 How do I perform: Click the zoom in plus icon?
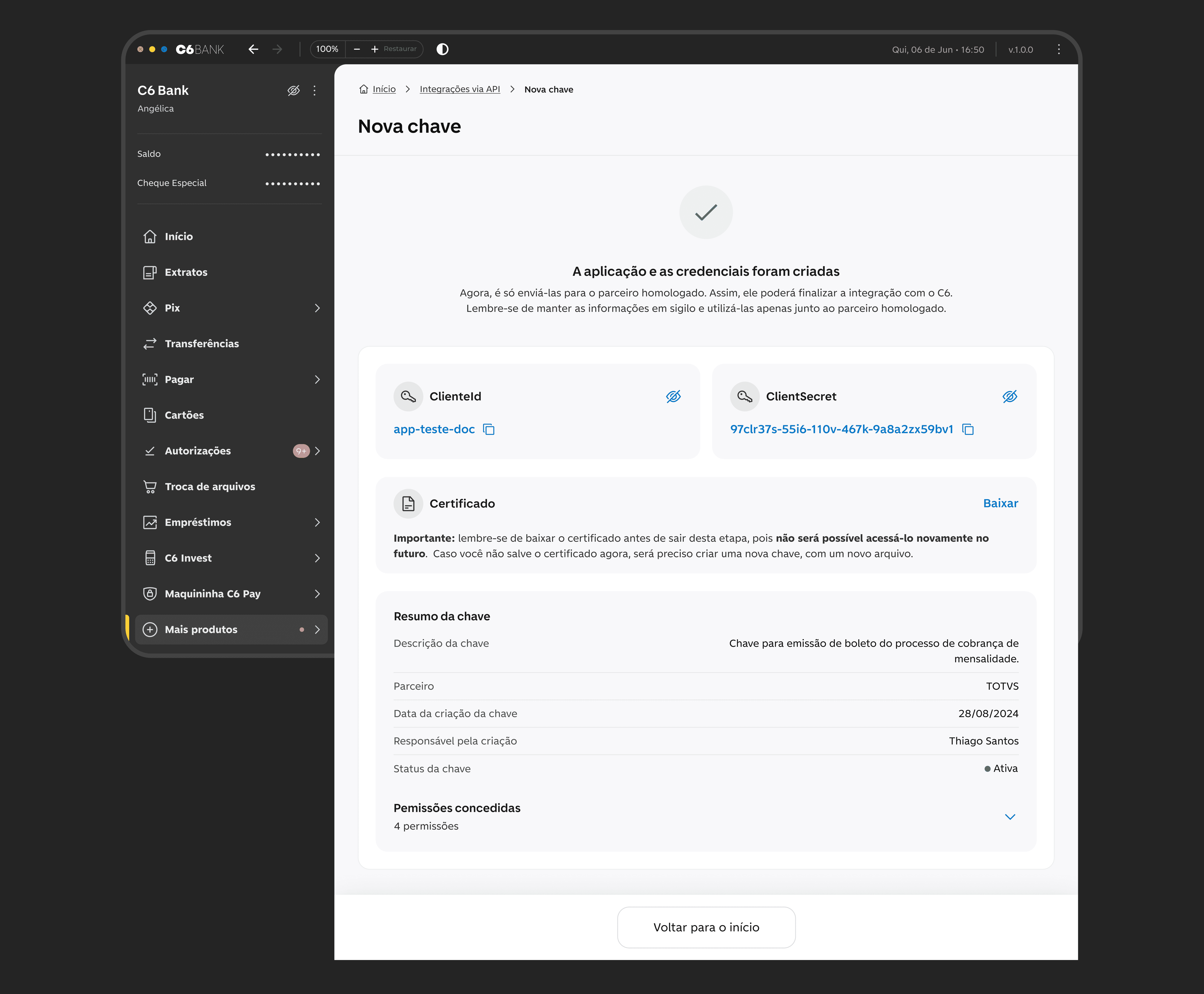[375, 49]
